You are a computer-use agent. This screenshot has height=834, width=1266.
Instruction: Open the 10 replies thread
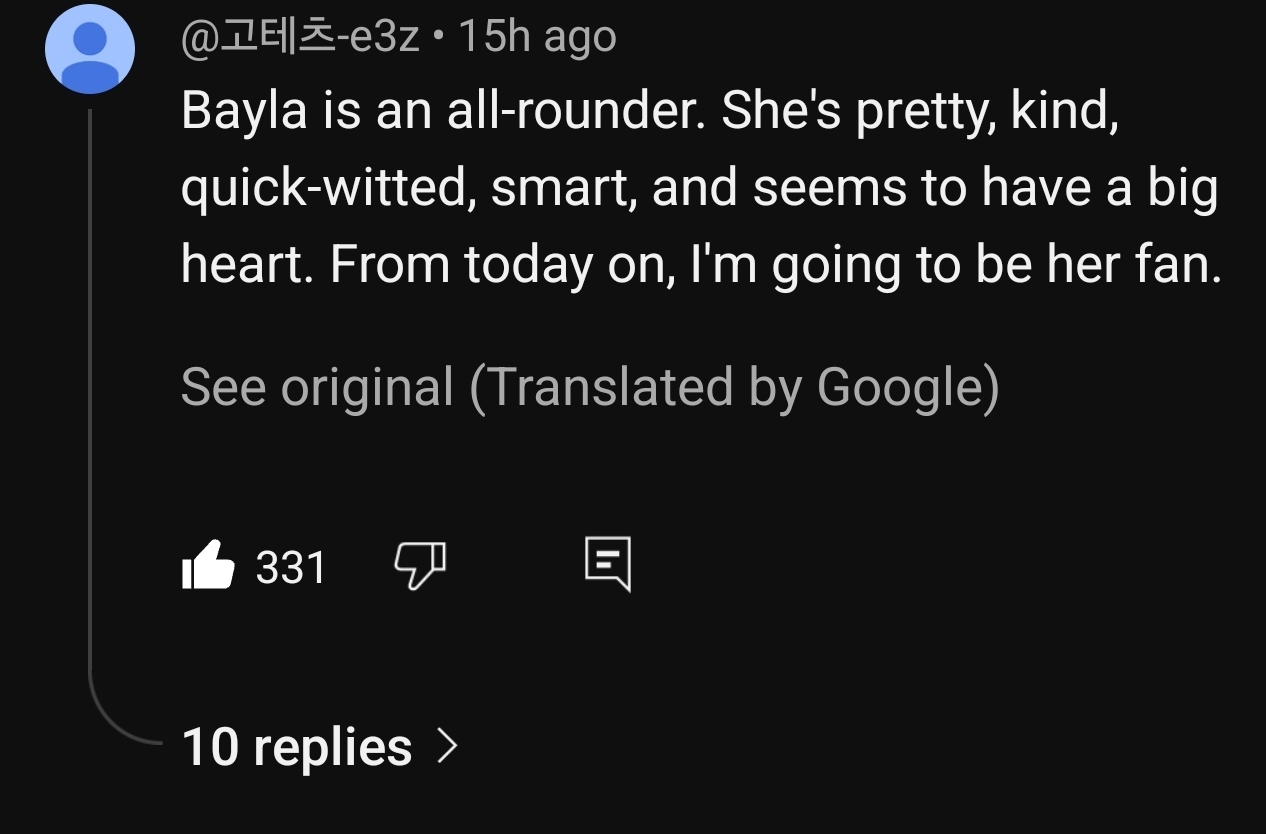297,747
